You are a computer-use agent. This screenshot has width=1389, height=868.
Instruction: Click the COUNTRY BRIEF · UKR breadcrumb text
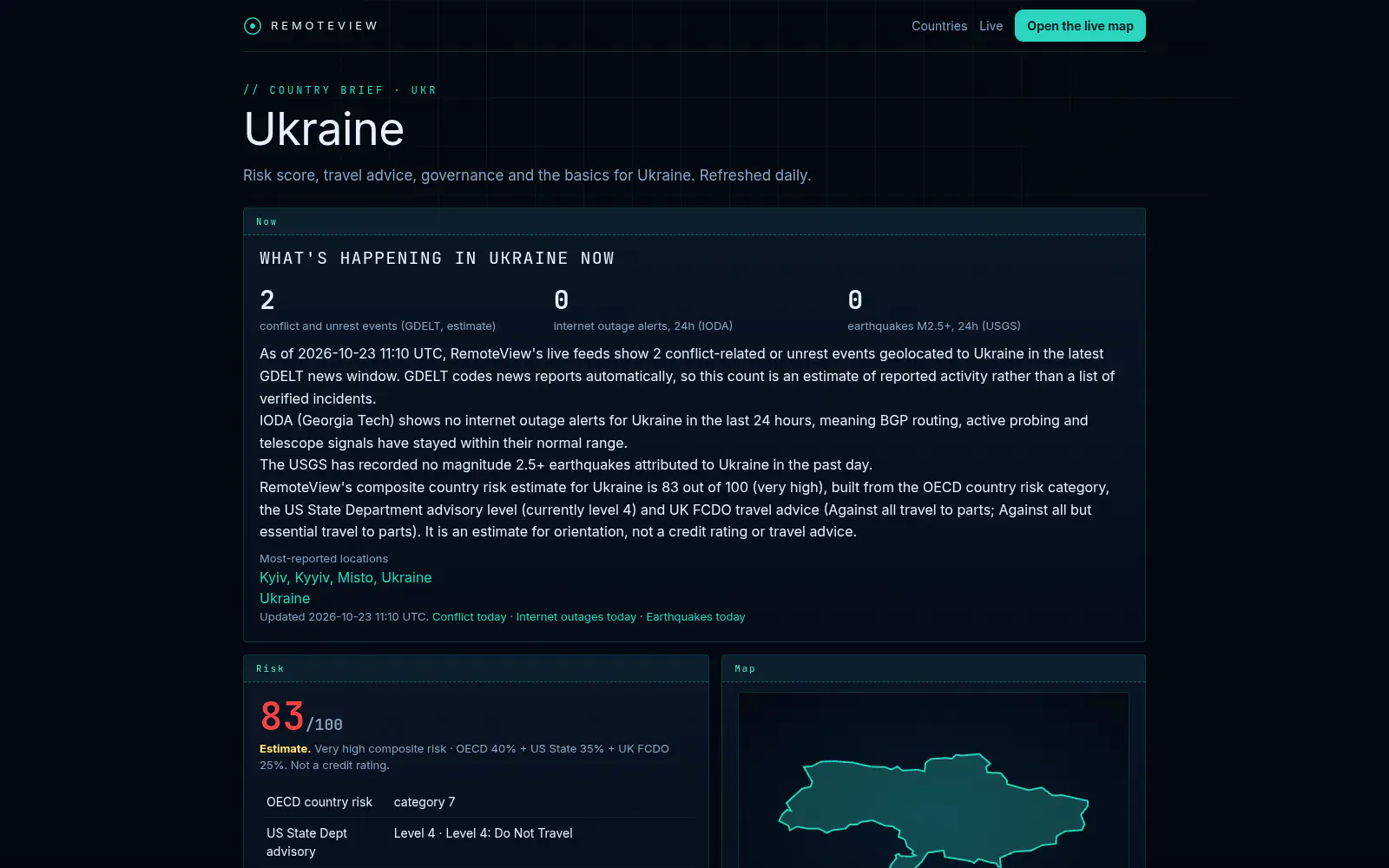tap(340, 90)
